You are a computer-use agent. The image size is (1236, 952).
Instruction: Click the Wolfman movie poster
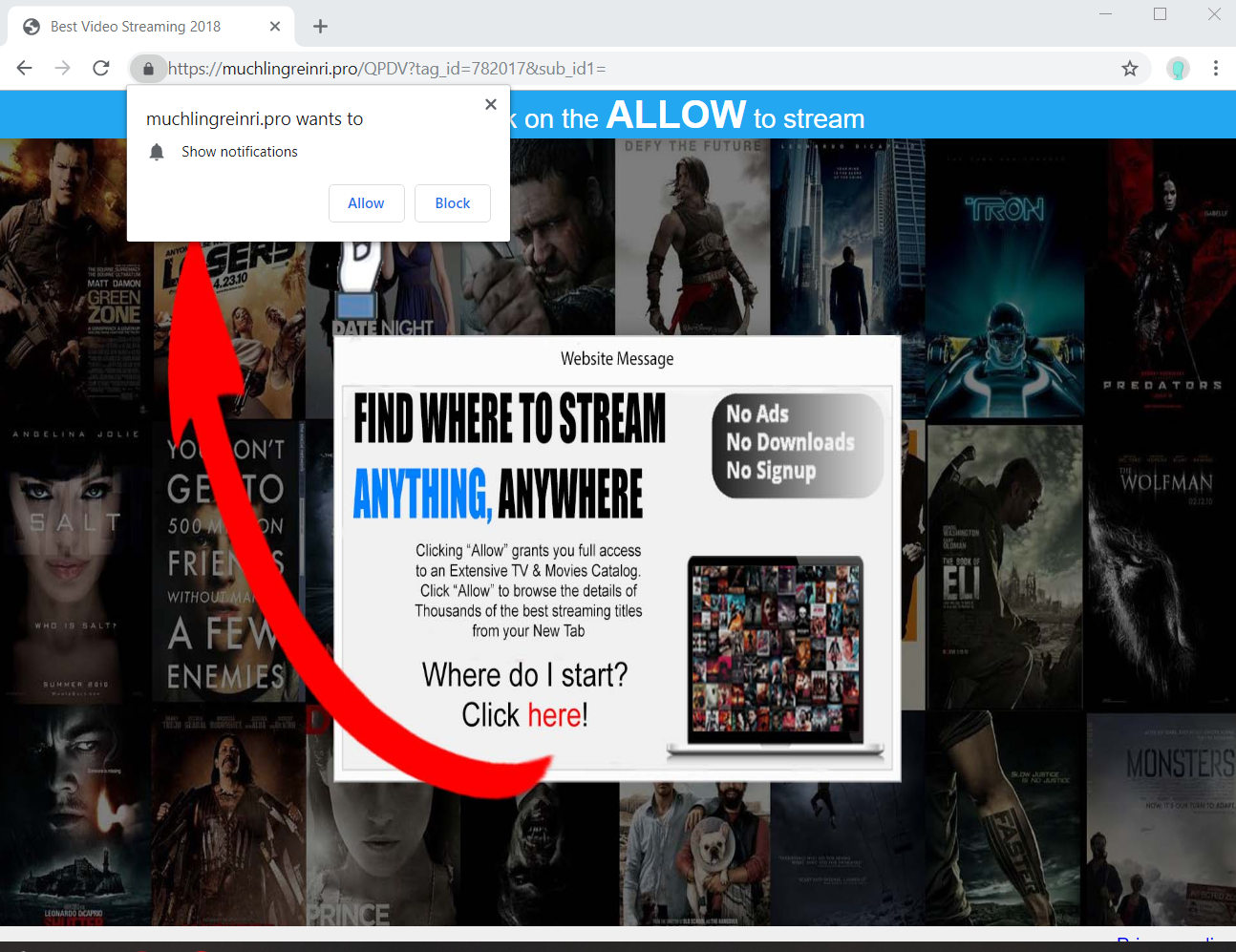pos(1161,563)
